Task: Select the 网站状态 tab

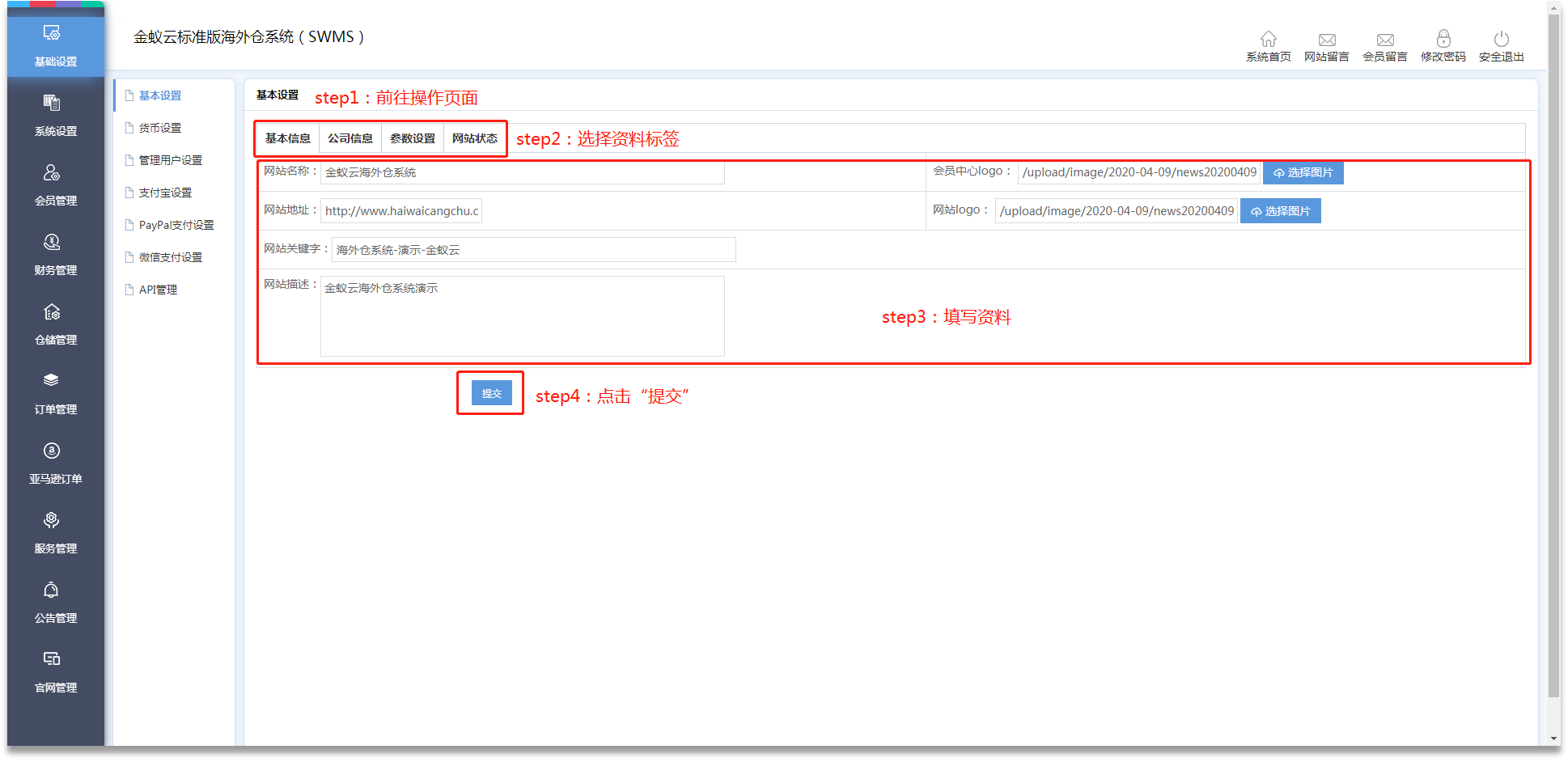Action: coord(475,138)
